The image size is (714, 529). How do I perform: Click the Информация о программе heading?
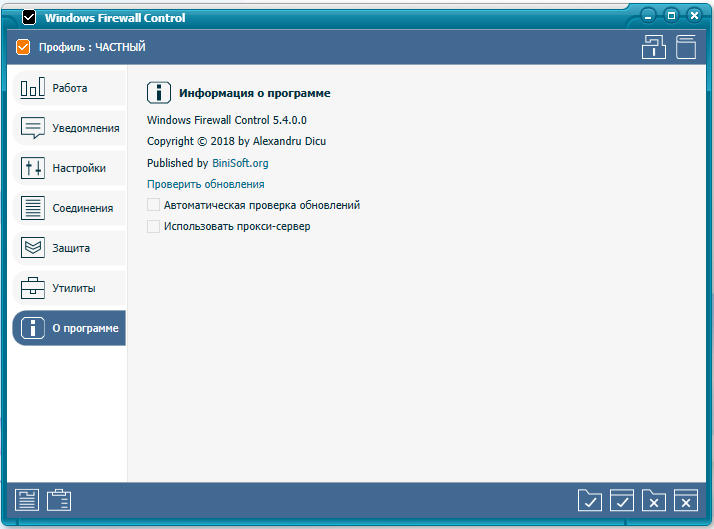(x=255, y=93)
